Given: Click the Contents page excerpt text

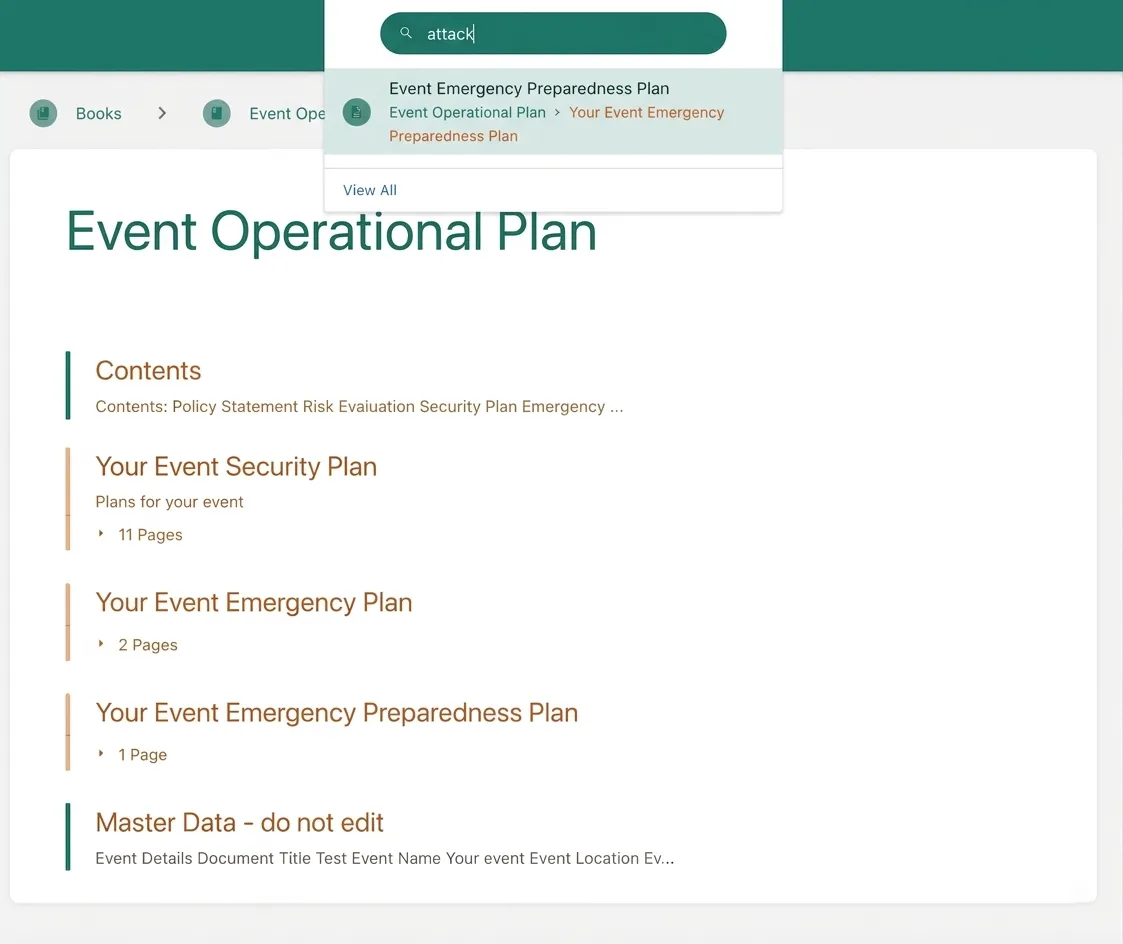Looking at the screenshot, I should (359, 406).
